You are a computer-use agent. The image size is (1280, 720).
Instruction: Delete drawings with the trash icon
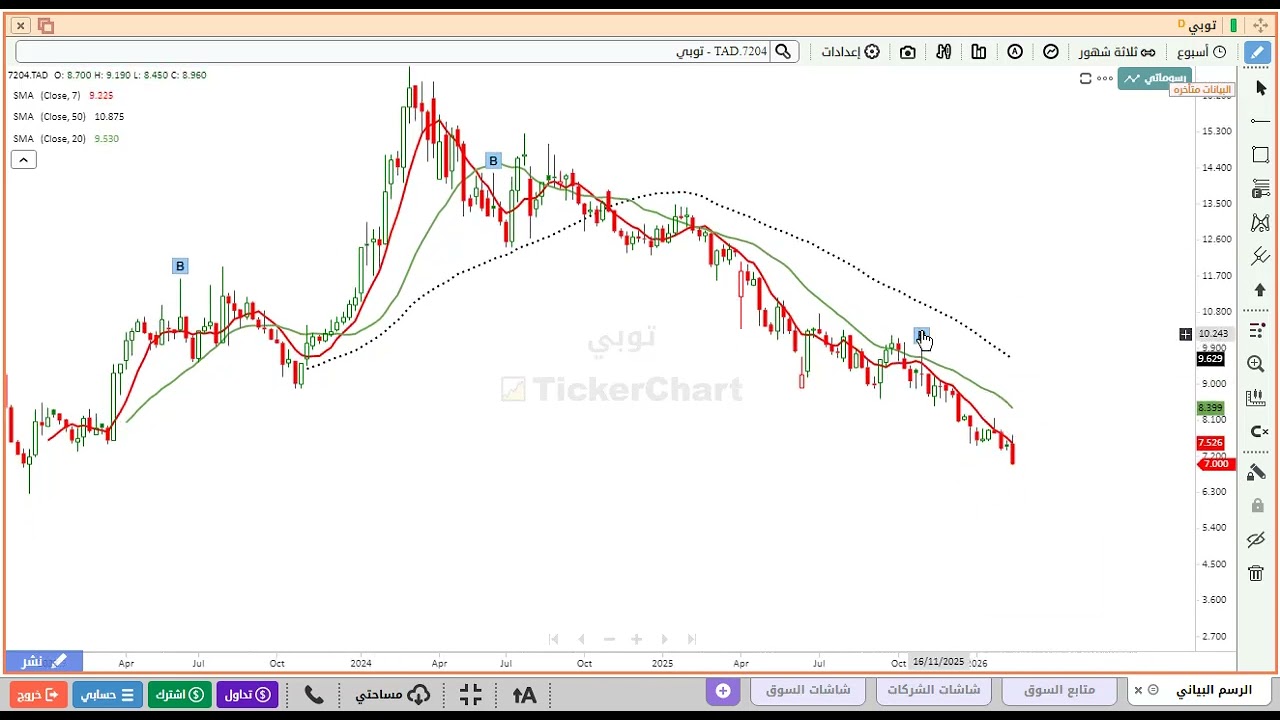click(x=1257, y=573)
